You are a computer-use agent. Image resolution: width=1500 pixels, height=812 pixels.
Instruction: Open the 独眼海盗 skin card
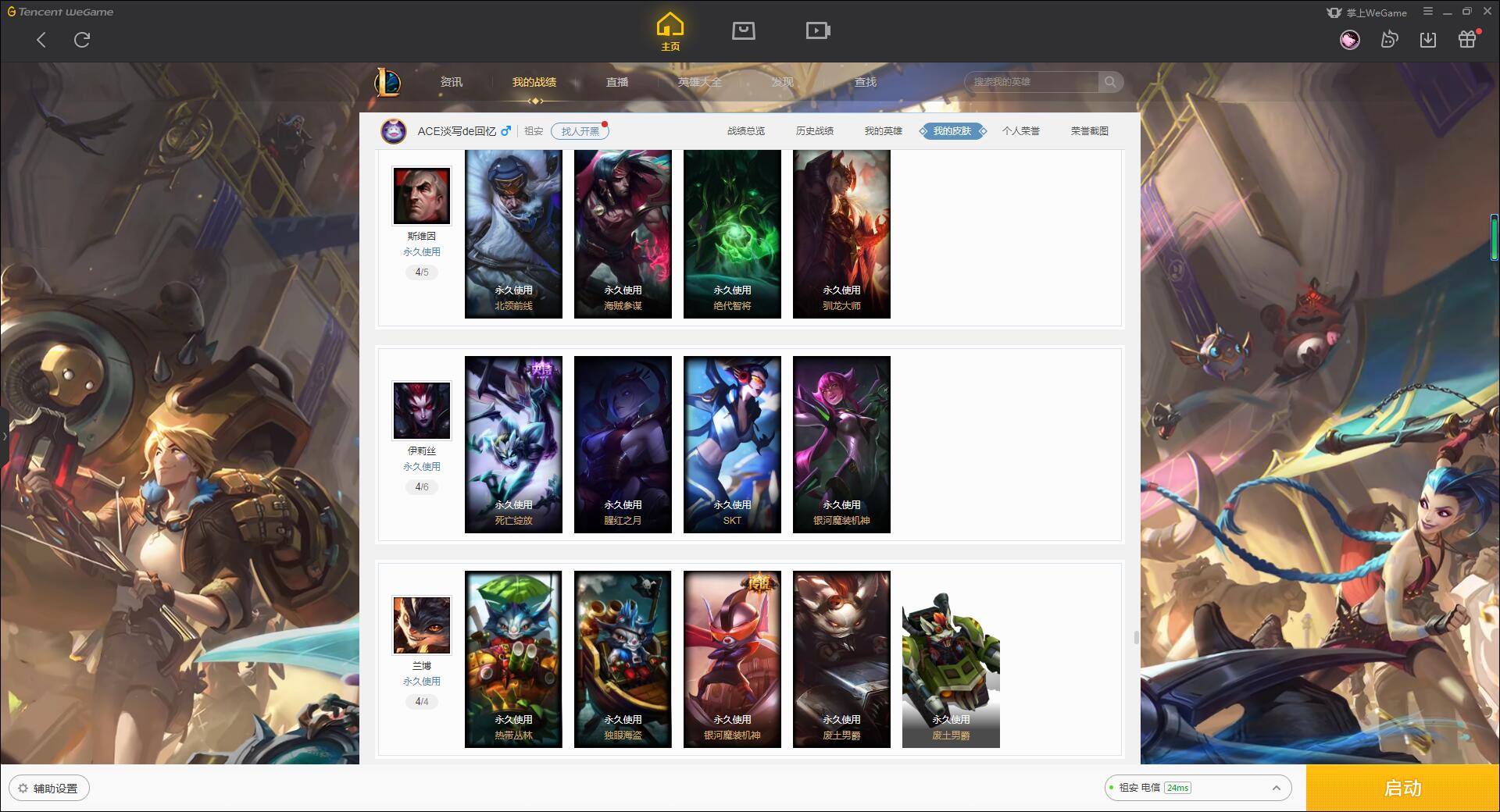(623, 659)
